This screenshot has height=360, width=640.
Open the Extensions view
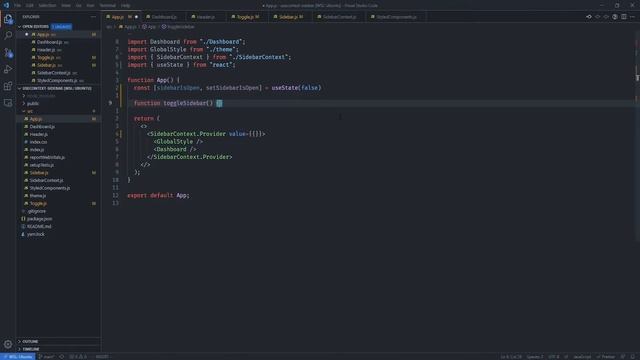pos(8,86)
